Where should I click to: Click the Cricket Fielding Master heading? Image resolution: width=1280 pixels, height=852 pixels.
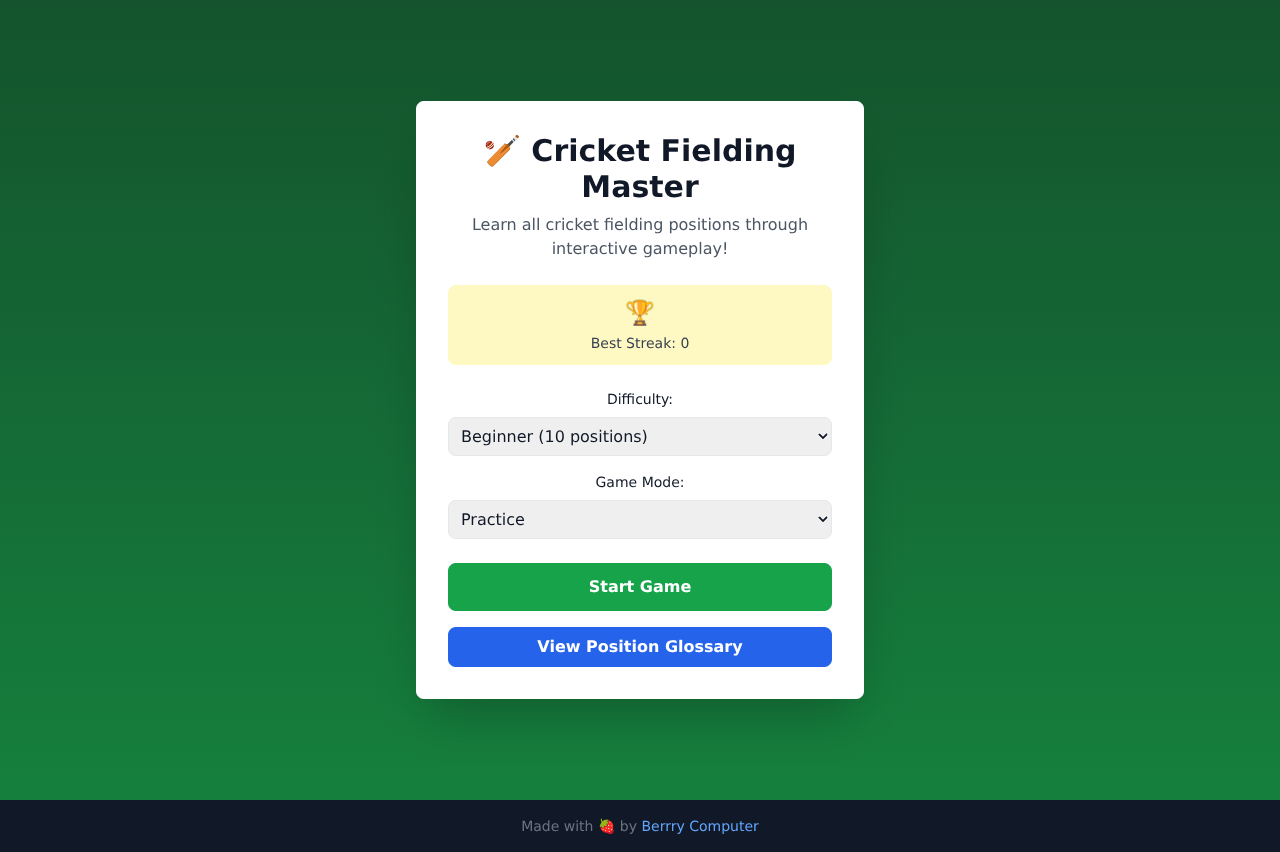[663, 168]
